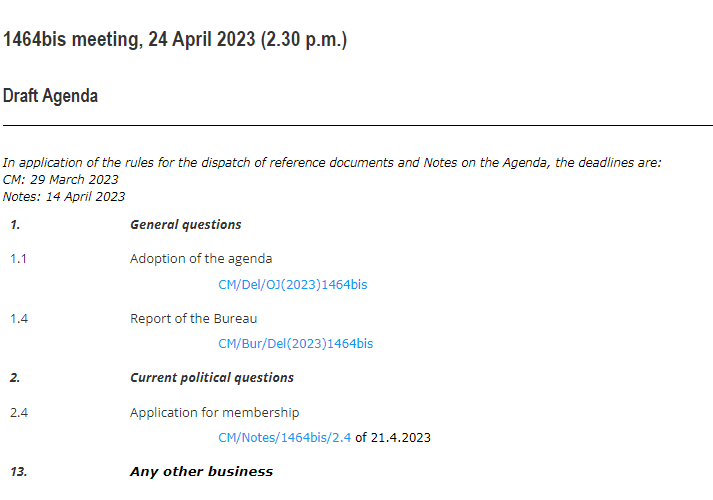Screen dimensions: 713x500
Task: Select the 'General questions' section heading
Action: tap(186, 225)
